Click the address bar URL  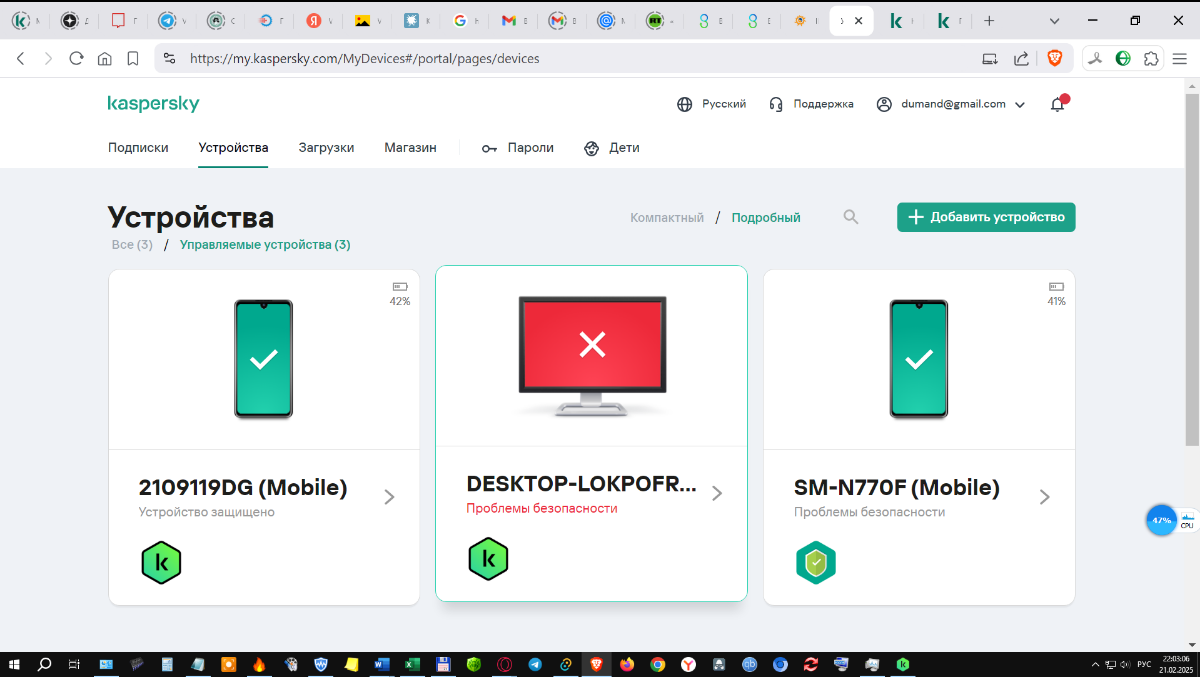pos(365,59)
